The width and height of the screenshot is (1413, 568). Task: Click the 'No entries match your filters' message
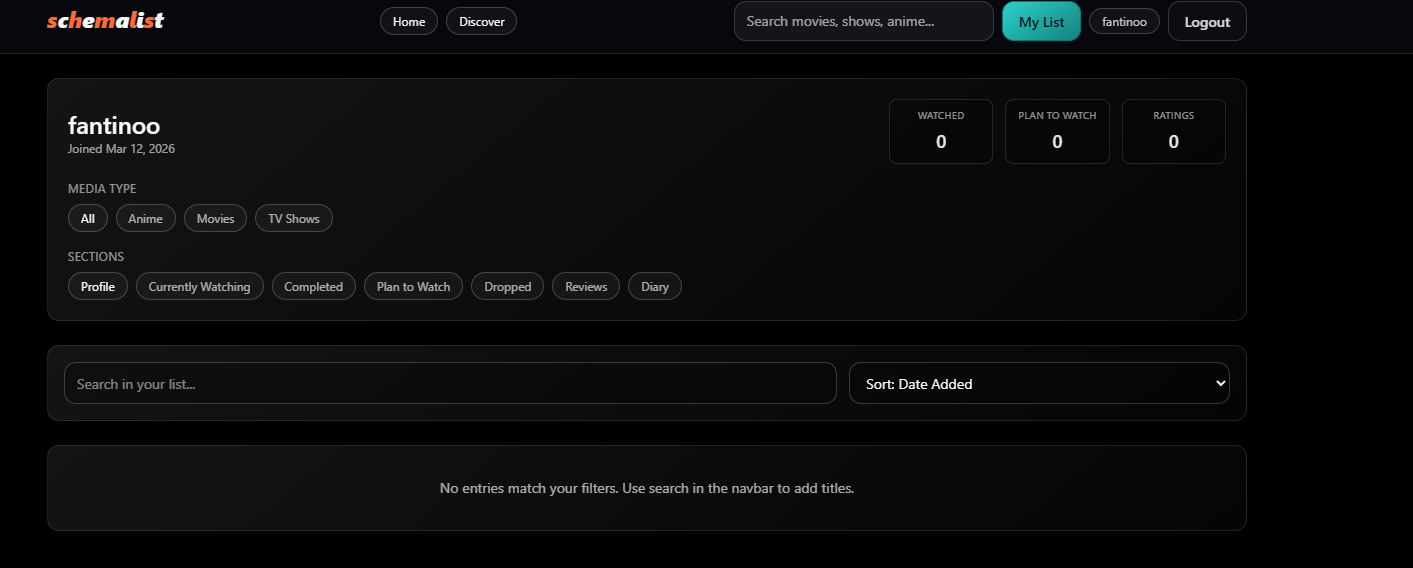click(x=647, y=488)
